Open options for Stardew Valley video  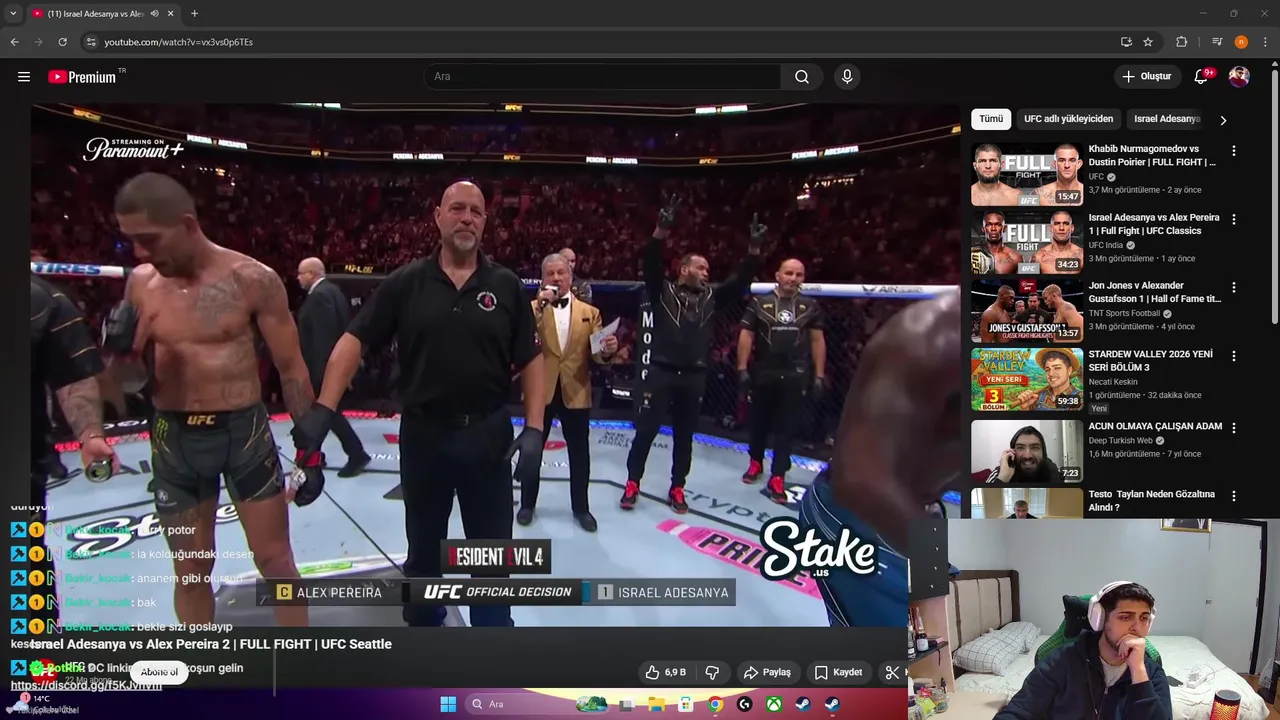(x=1234, y=356)
